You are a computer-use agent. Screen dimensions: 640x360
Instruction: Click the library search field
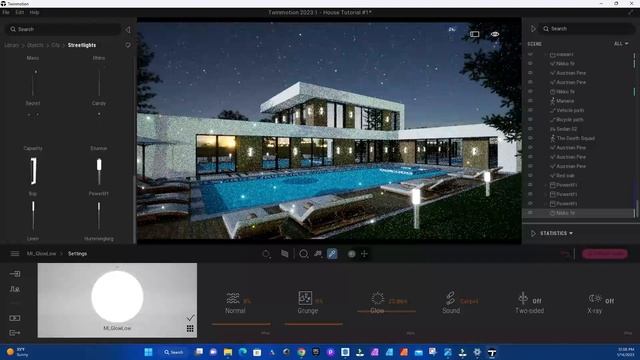[x=63, y=29]
